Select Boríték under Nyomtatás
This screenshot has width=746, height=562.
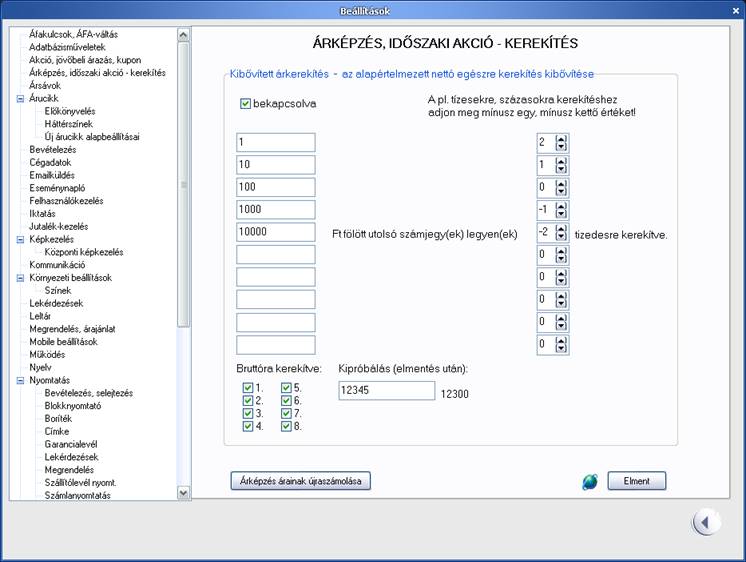click(58, 419)
